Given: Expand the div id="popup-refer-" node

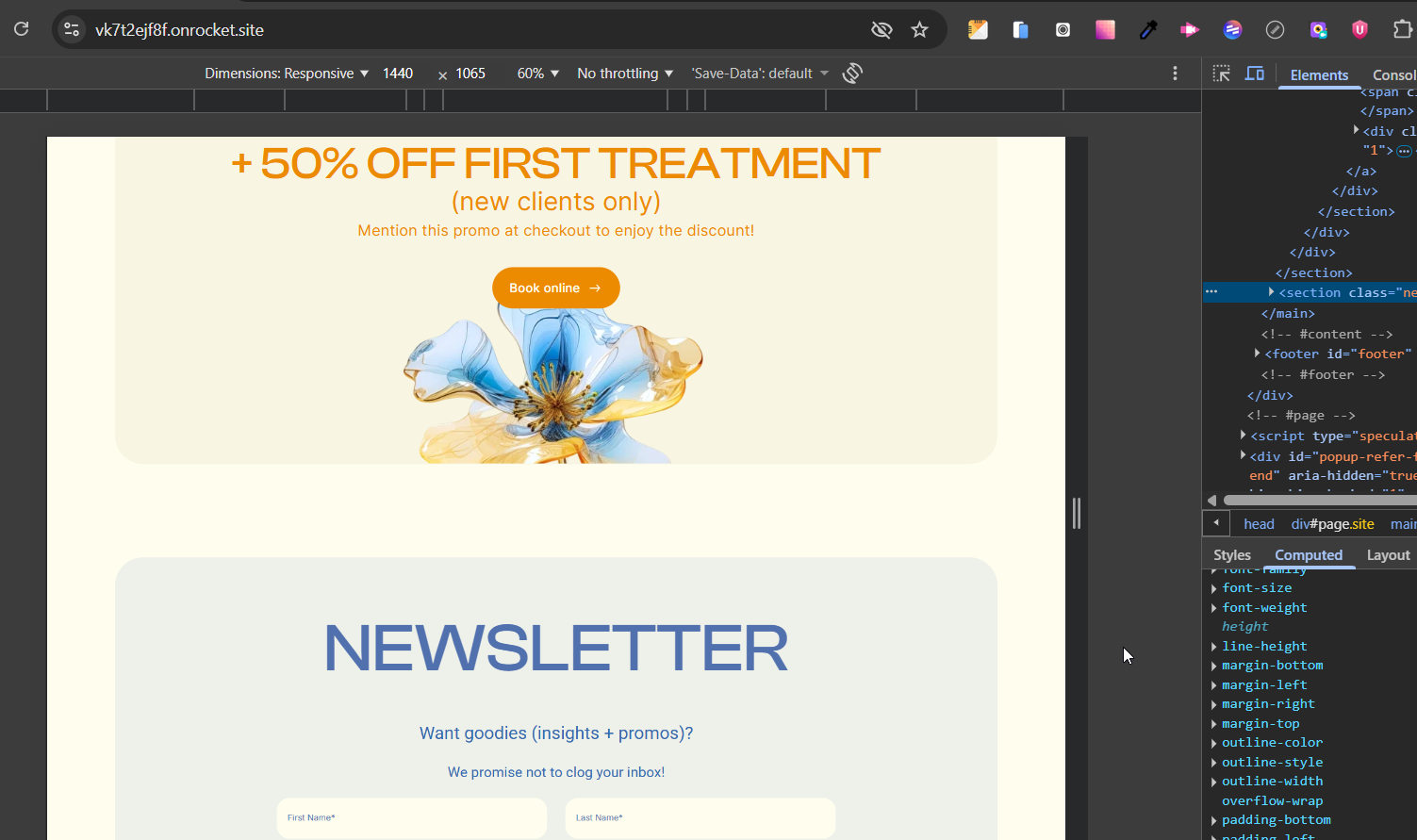Looking at the screenshot, I should pos(1243,456).
